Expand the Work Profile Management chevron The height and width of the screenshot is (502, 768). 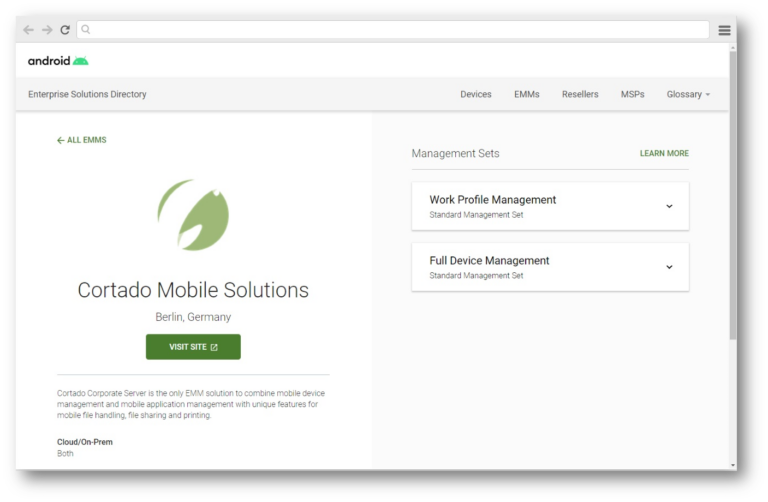669,206
